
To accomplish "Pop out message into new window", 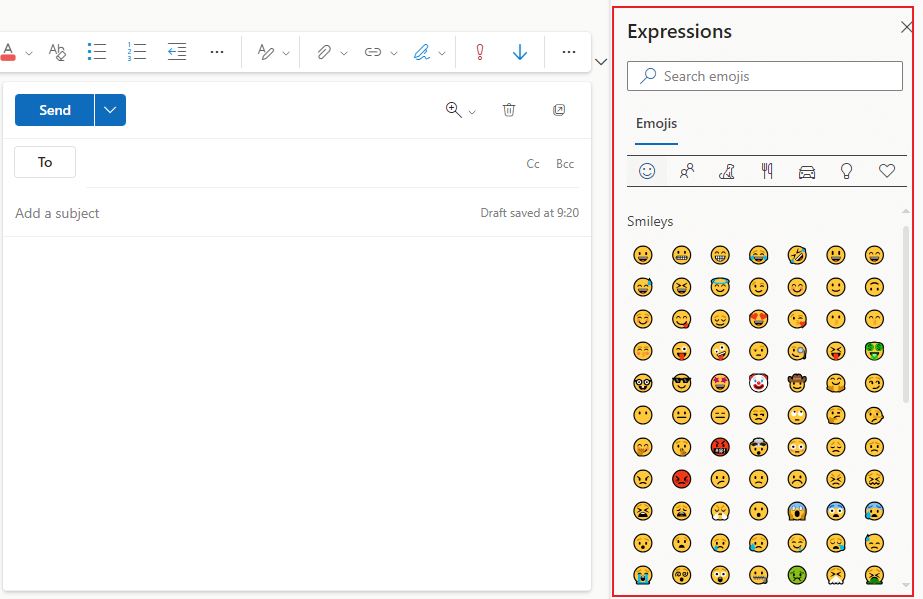I will (559, 110).
